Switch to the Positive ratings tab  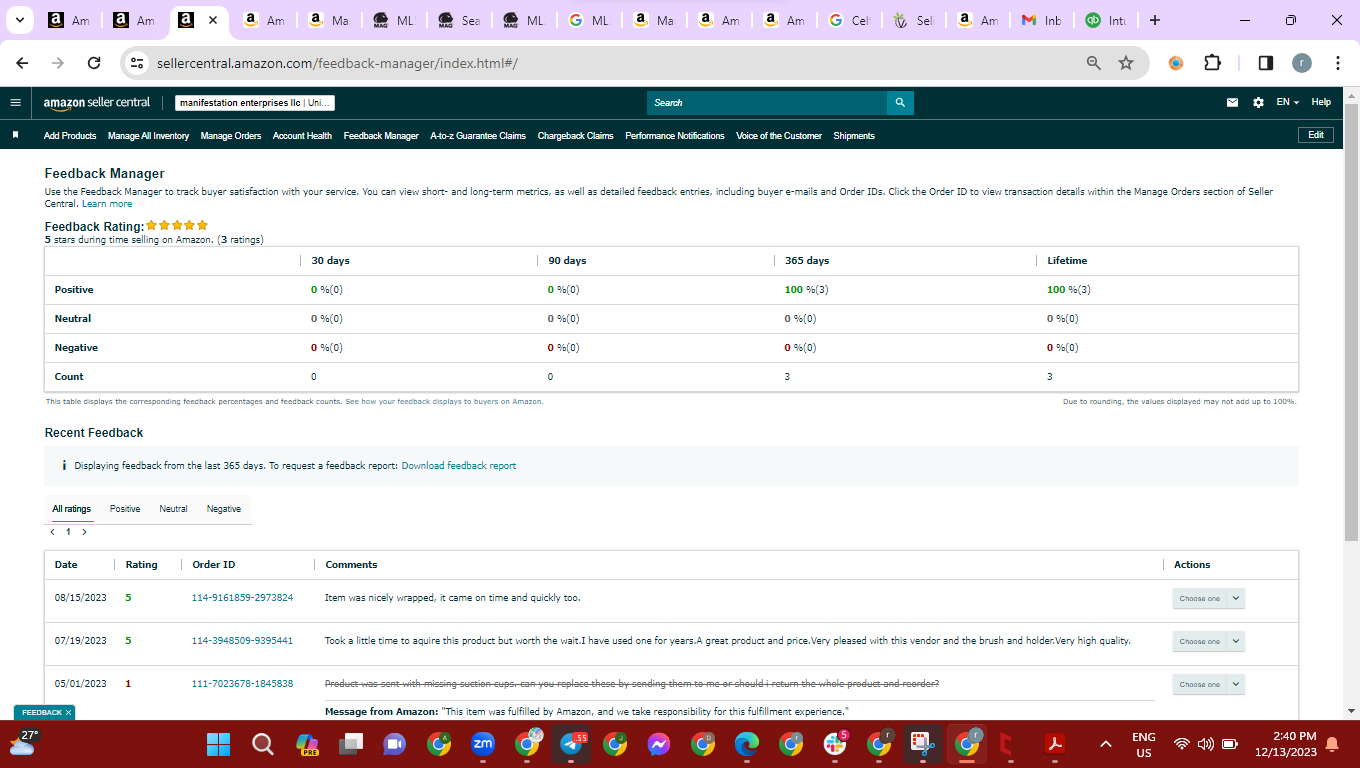coord(125,509)
